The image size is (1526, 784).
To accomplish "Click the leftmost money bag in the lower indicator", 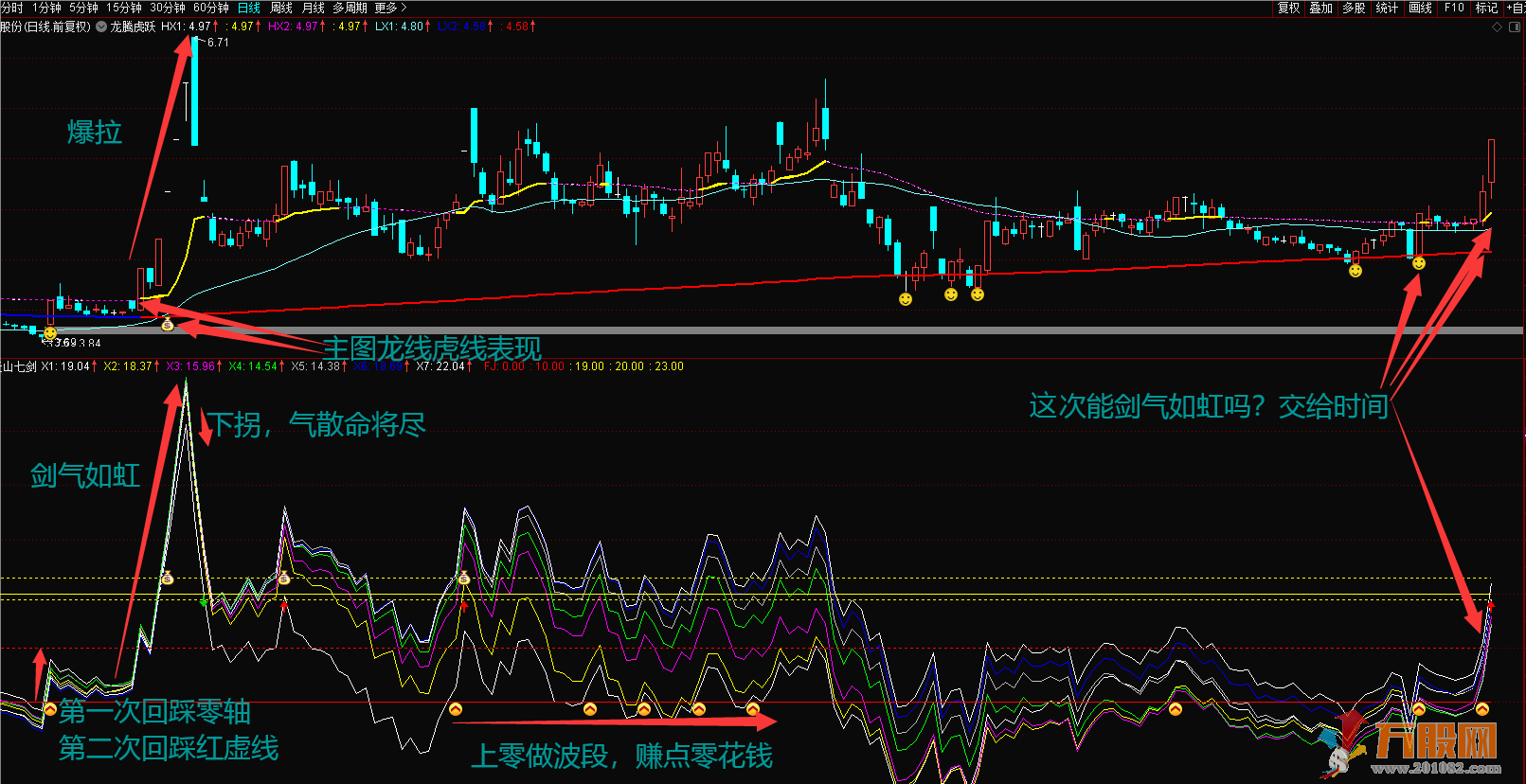I will [167, 578].
